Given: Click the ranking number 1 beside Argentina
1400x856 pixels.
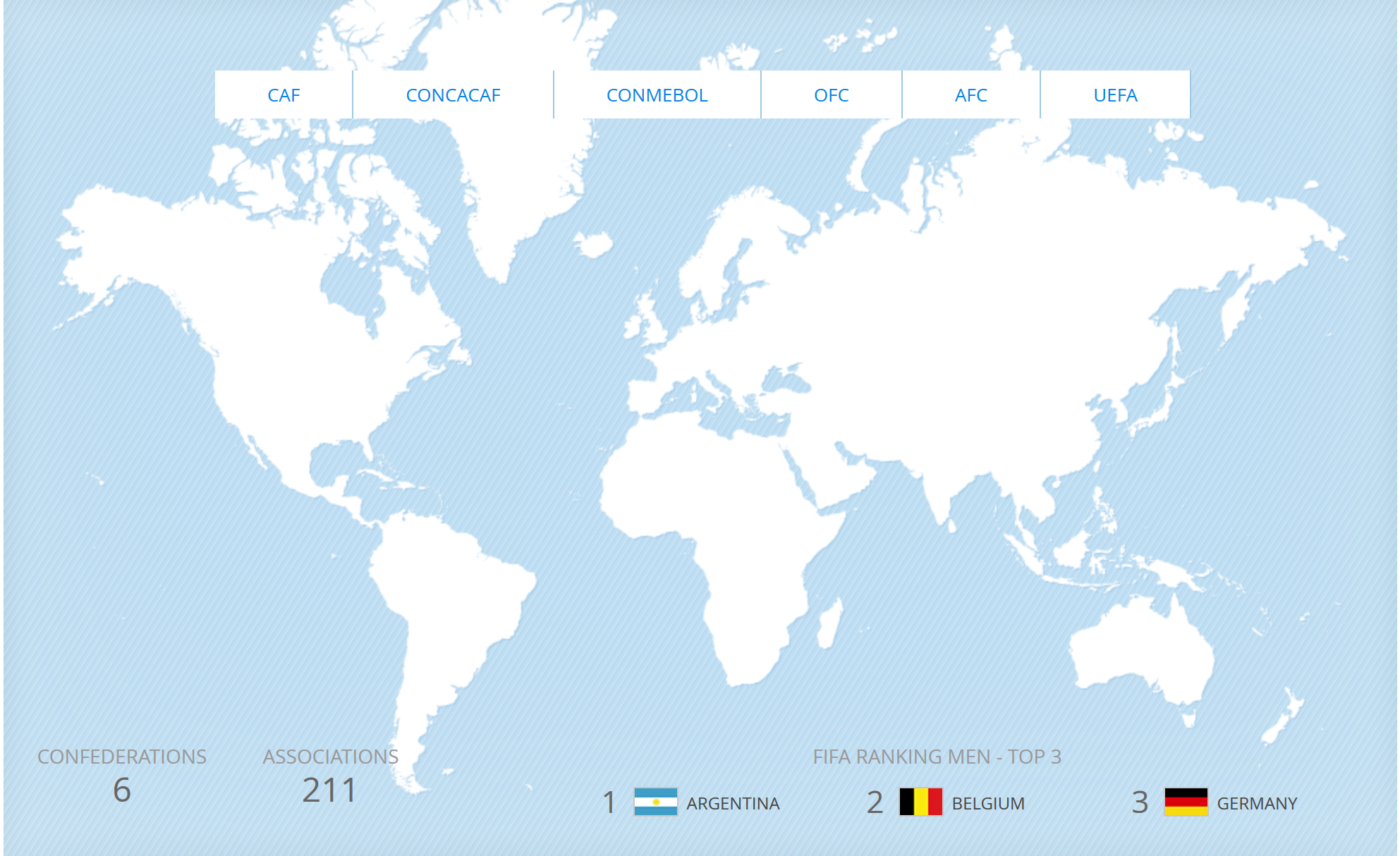Looking at the screenshot, I should (609, 802).
